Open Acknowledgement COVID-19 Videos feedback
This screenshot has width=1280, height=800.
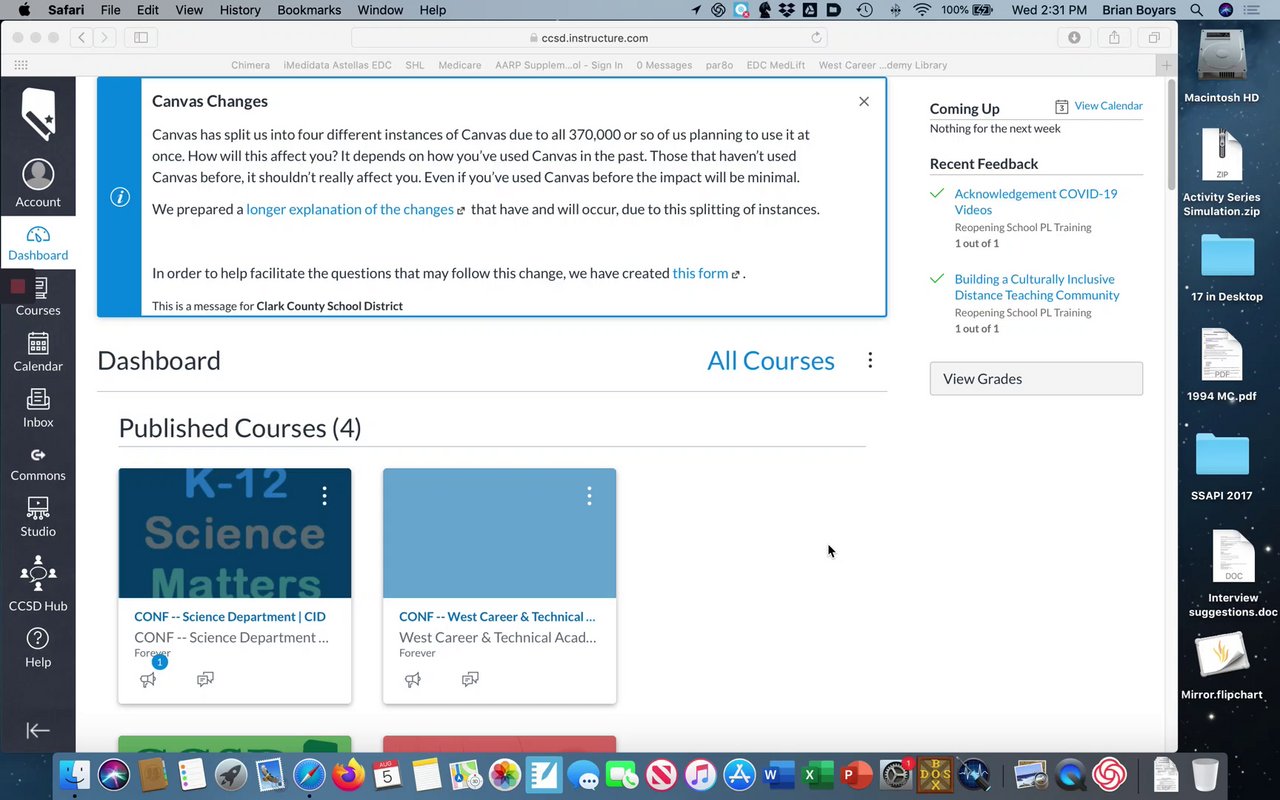(1036, 202)
